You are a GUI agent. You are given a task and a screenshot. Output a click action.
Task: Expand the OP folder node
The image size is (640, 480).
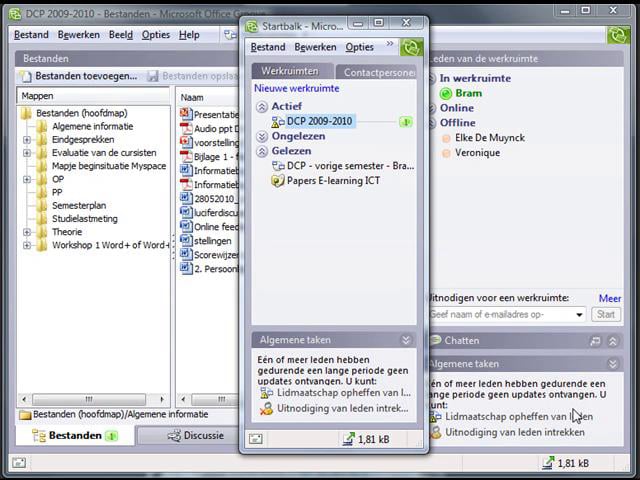tap(27, 180)
